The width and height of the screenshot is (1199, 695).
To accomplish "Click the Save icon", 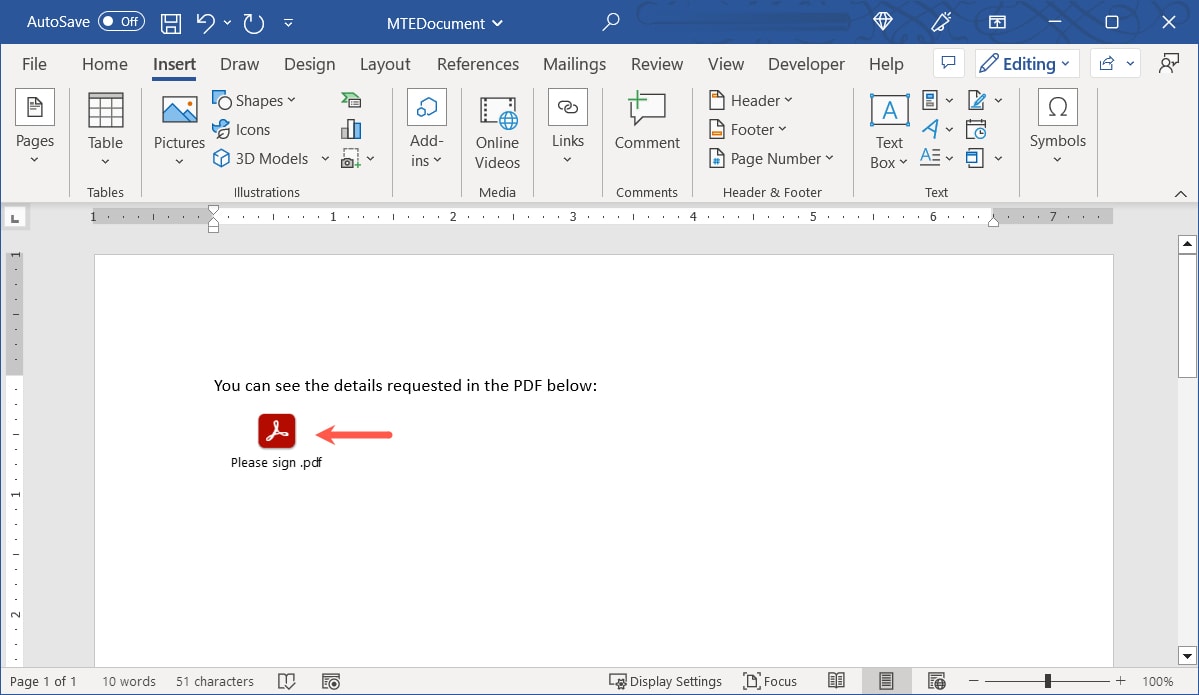I will pyautogui.click(x=170, y=22).
